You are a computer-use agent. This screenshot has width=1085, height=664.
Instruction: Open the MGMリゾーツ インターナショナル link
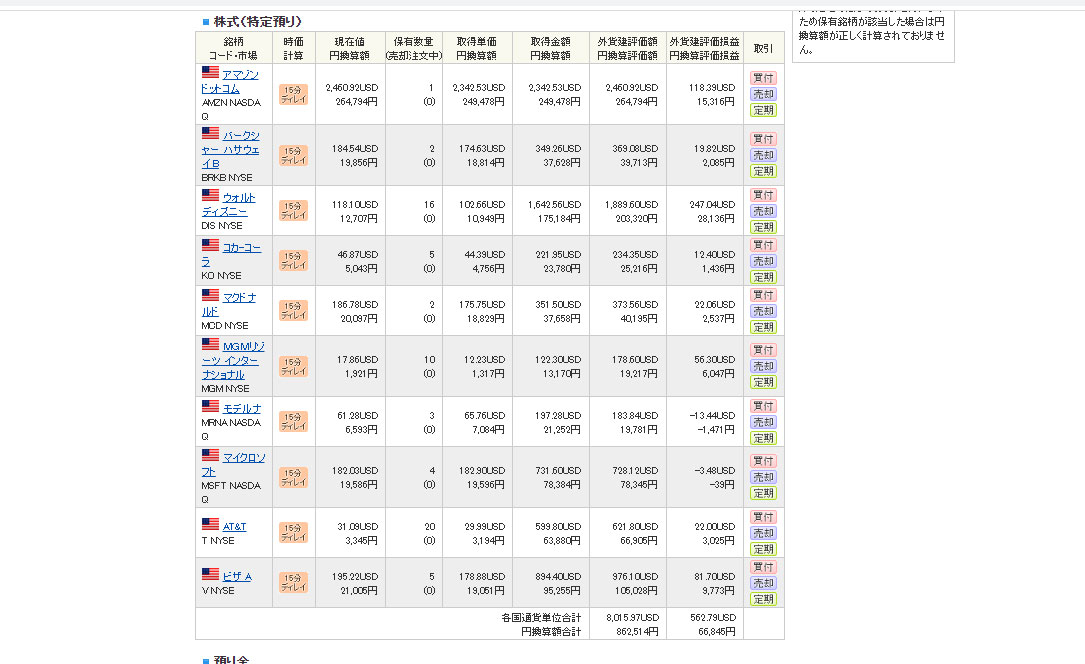[233, 360]
